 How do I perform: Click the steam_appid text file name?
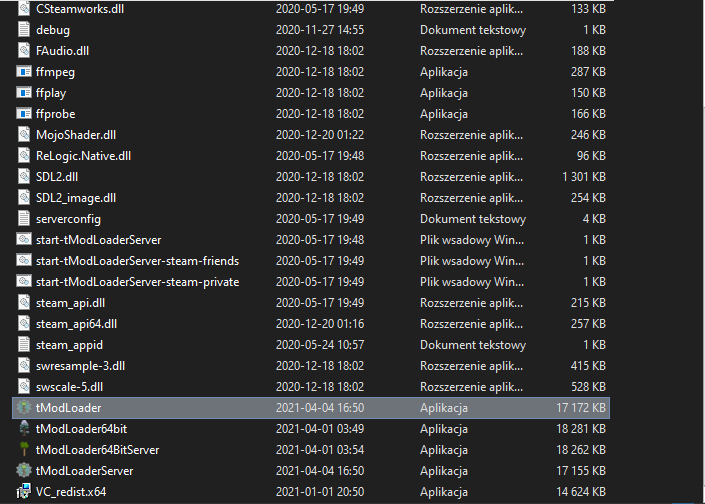pyautogui.click(x=69, y=345)
